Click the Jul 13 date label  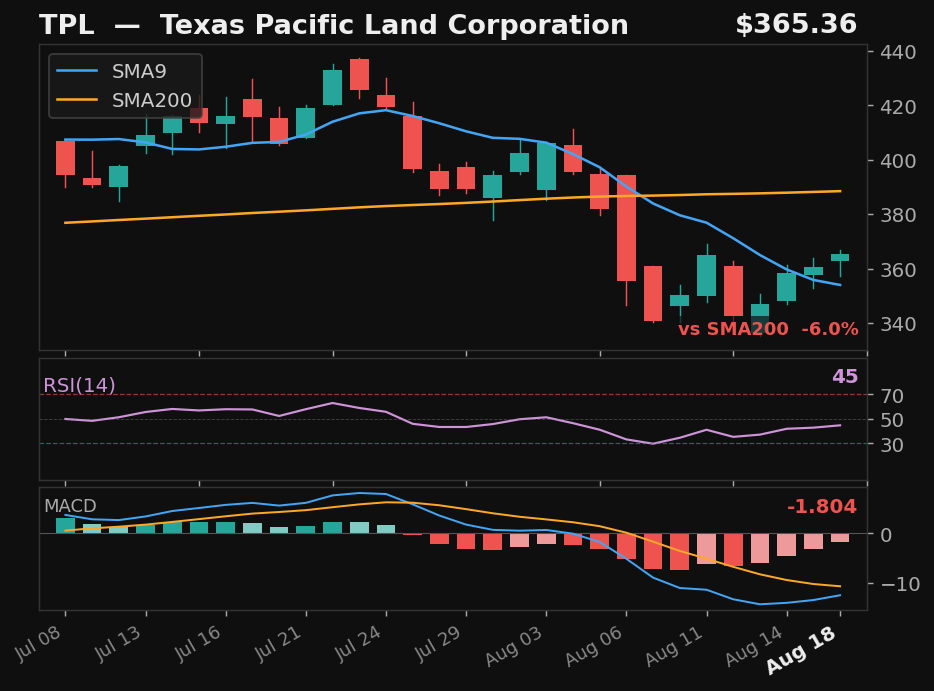tap(118, 644)
